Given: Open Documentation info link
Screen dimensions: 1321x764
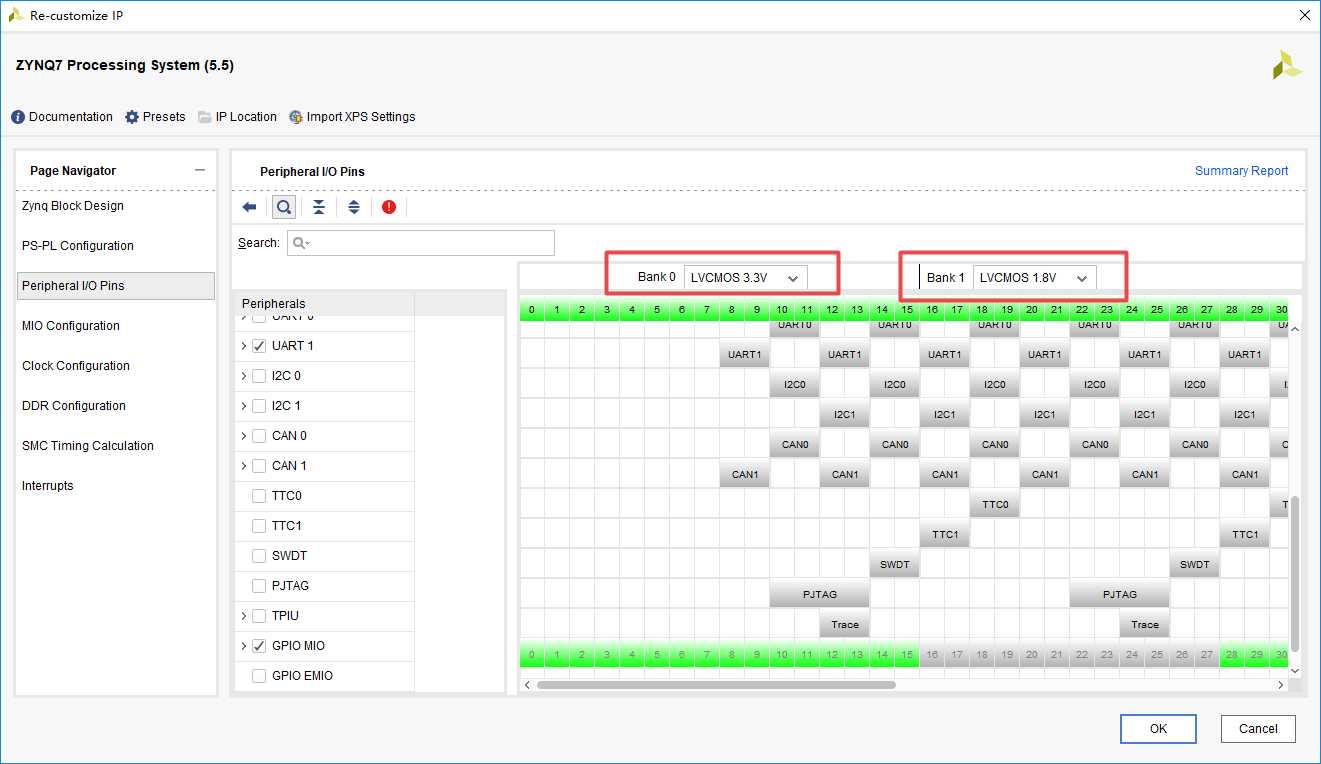Looking at the screenshot, I should coord(62,117).
